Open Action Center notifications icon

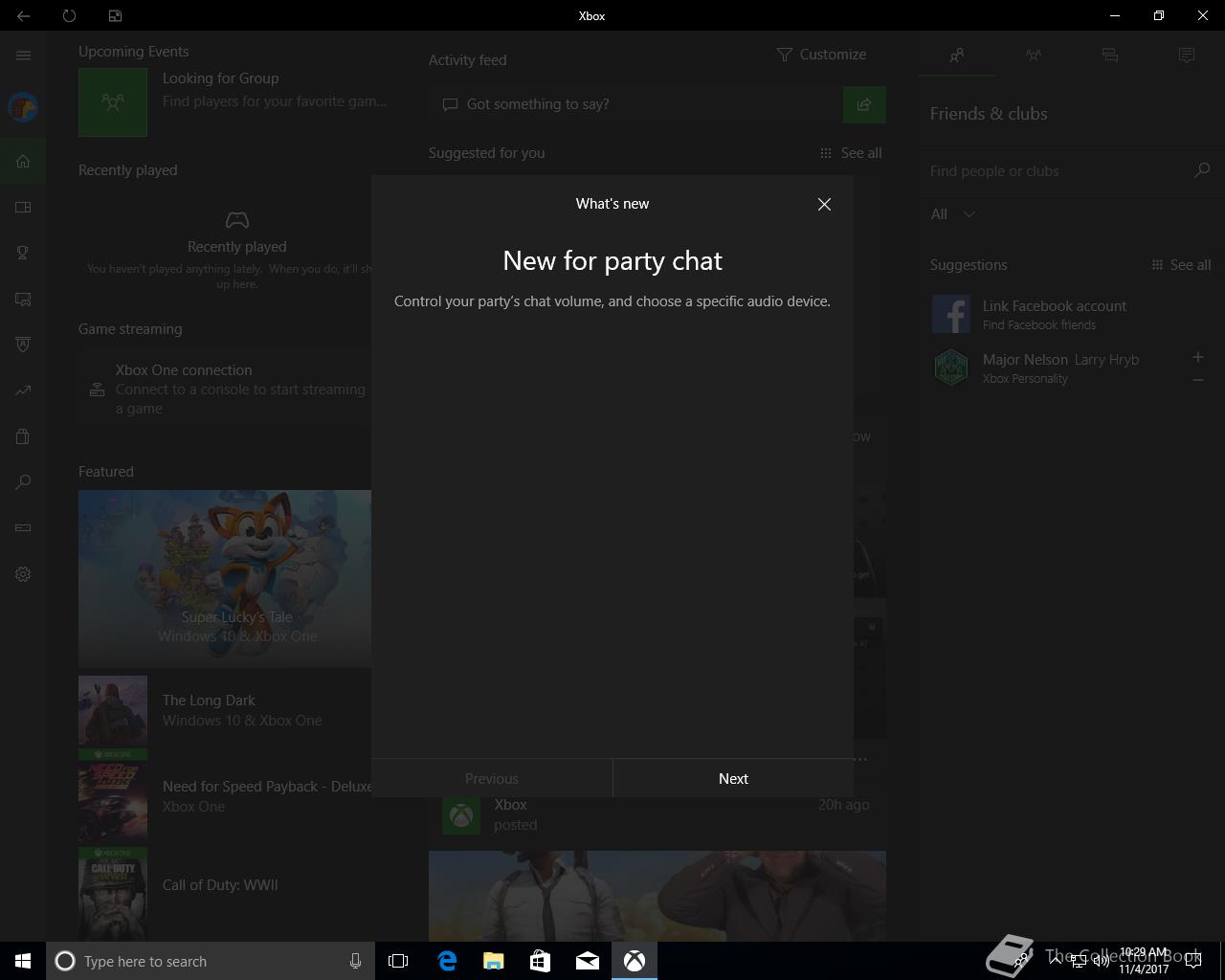(1193, 961)
